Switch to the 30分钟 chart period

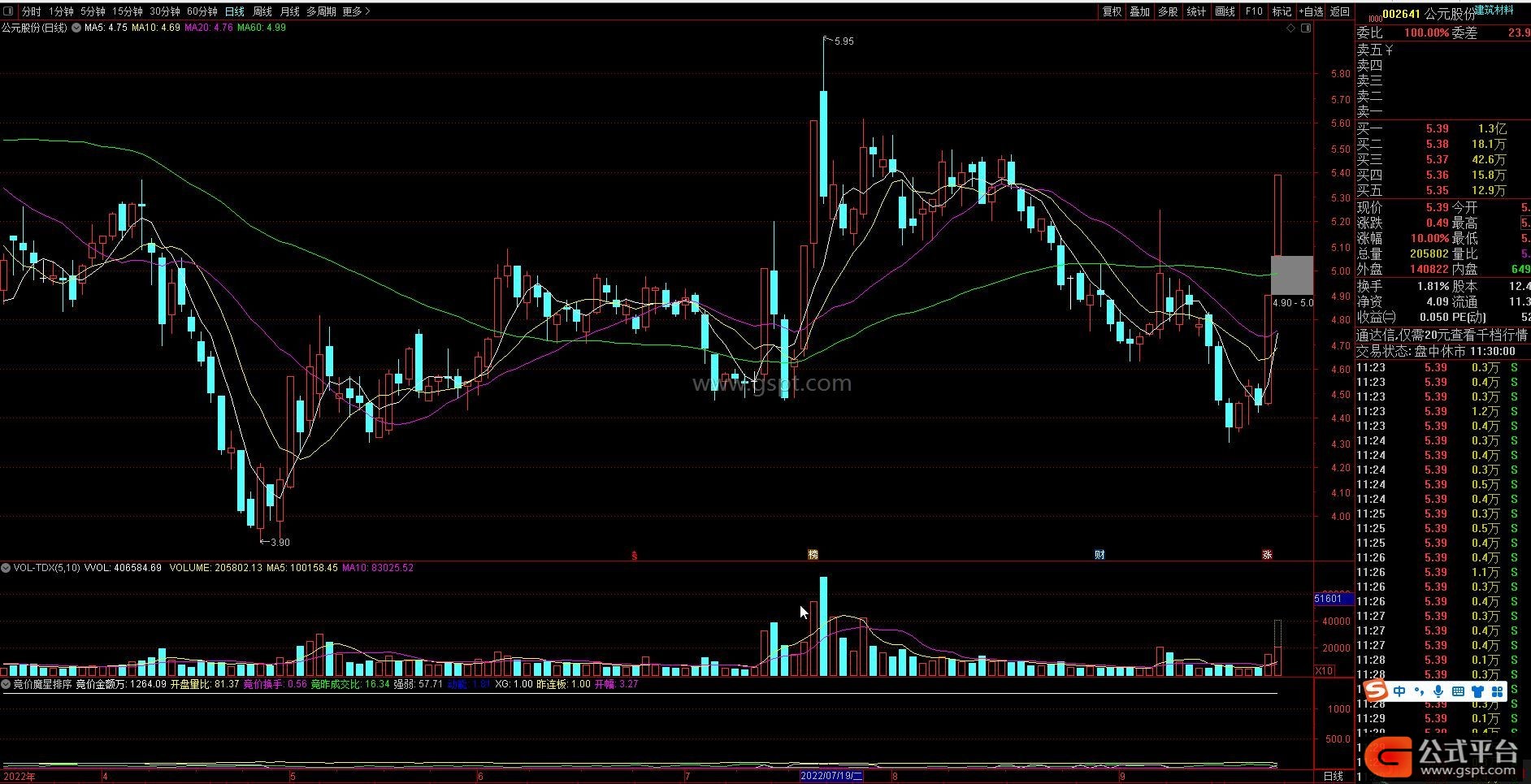[x=164, y=11]
